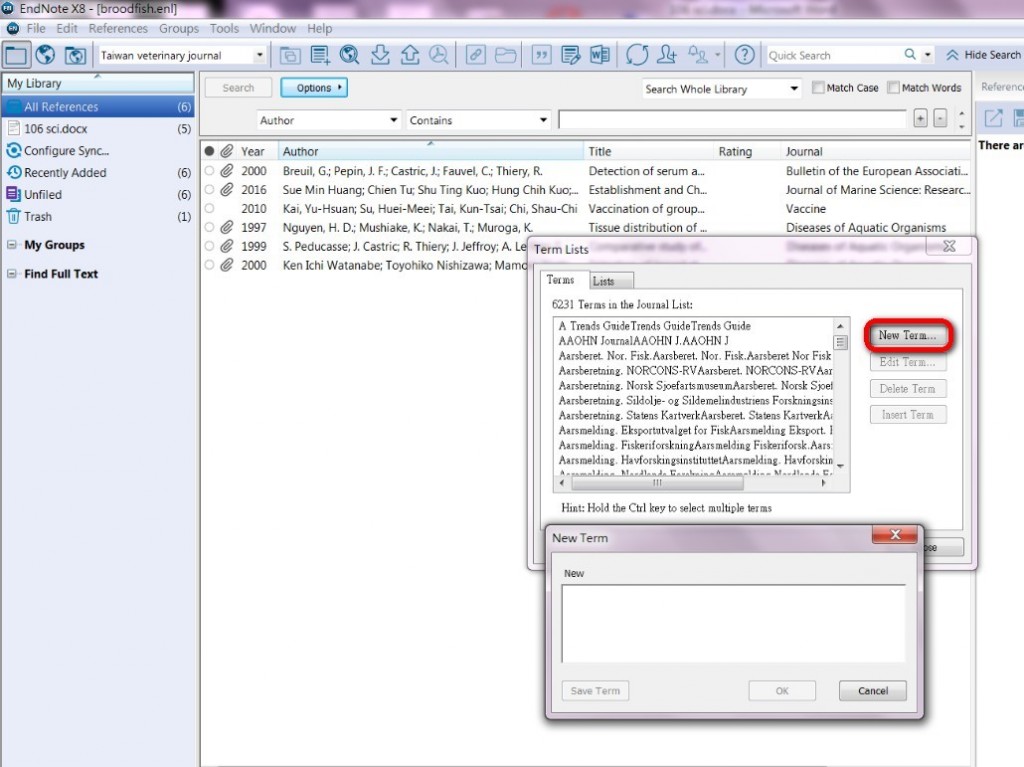Click the open-reference icon in right panel

click(993, 118)
